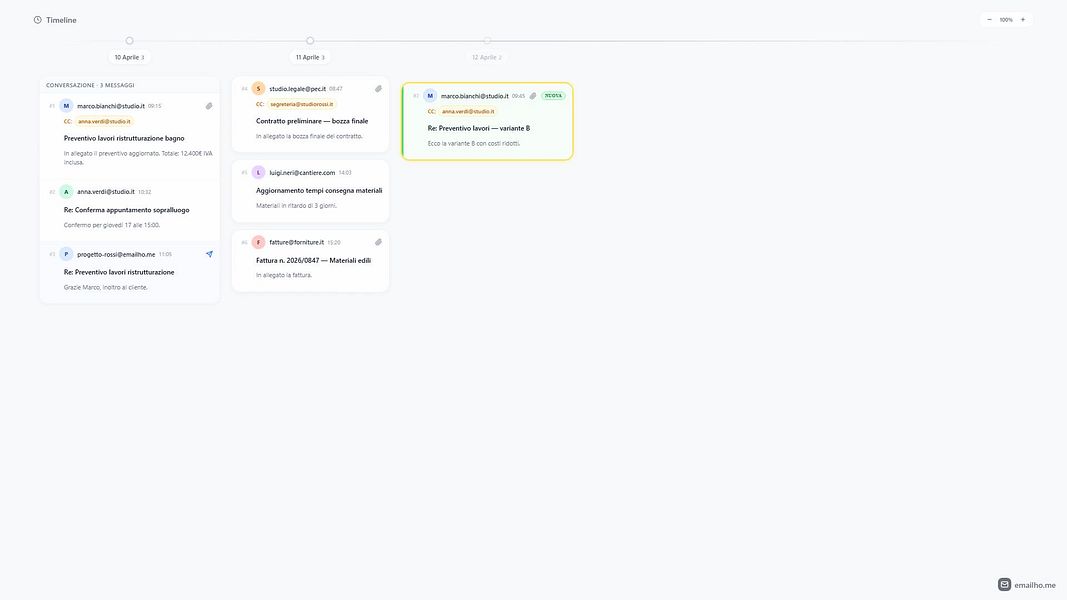Select the 12 Aprile timeline marker circle

pos(487,41)
